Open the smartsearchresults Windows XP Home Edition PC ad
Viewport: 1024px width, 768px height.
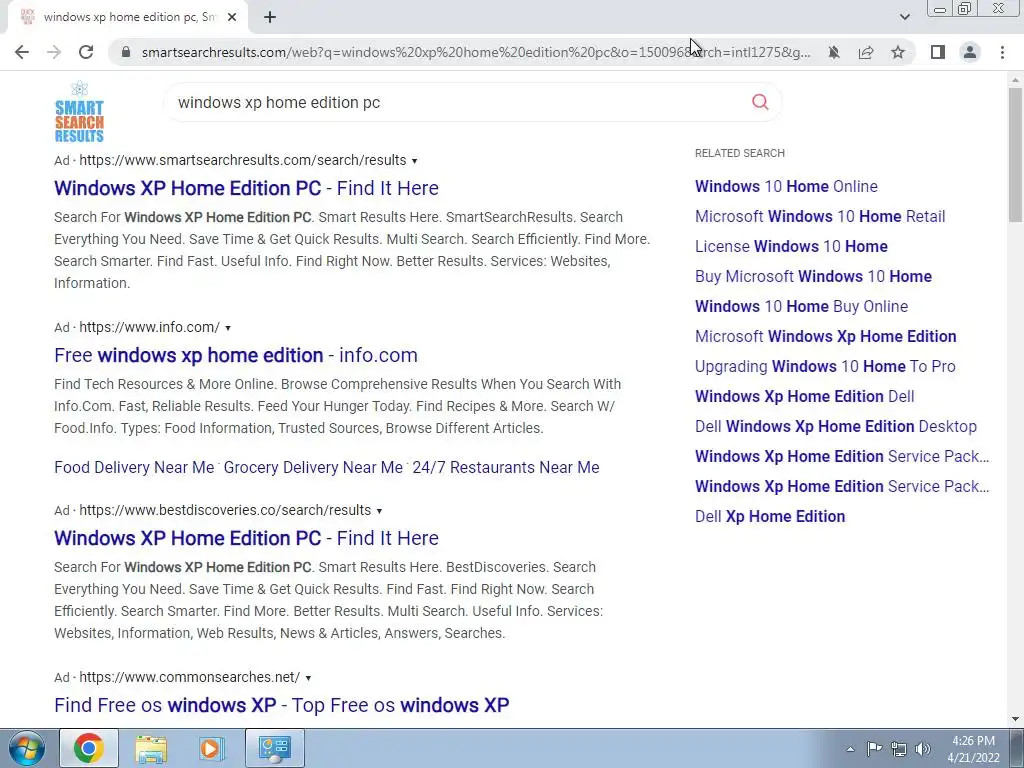tap(246, 188)
